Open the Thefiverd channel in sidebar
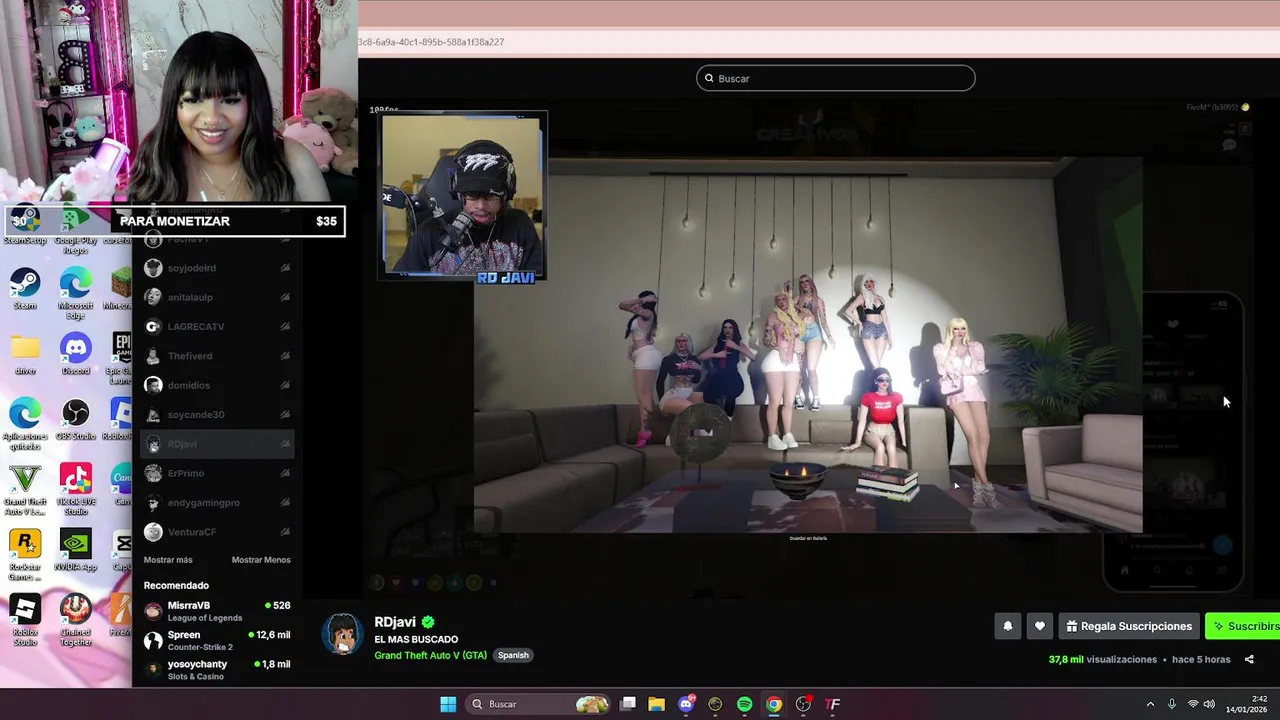The image size is (1280, 720). coord(218,356)
